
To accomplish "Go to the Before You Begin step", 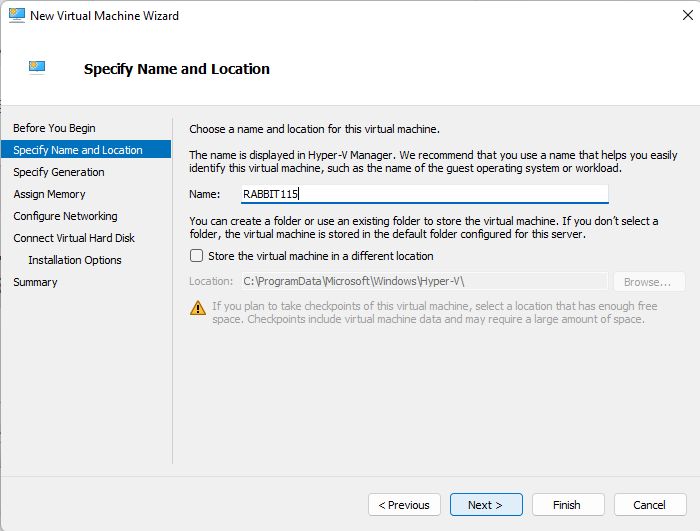I will click(x=54, y=128).
